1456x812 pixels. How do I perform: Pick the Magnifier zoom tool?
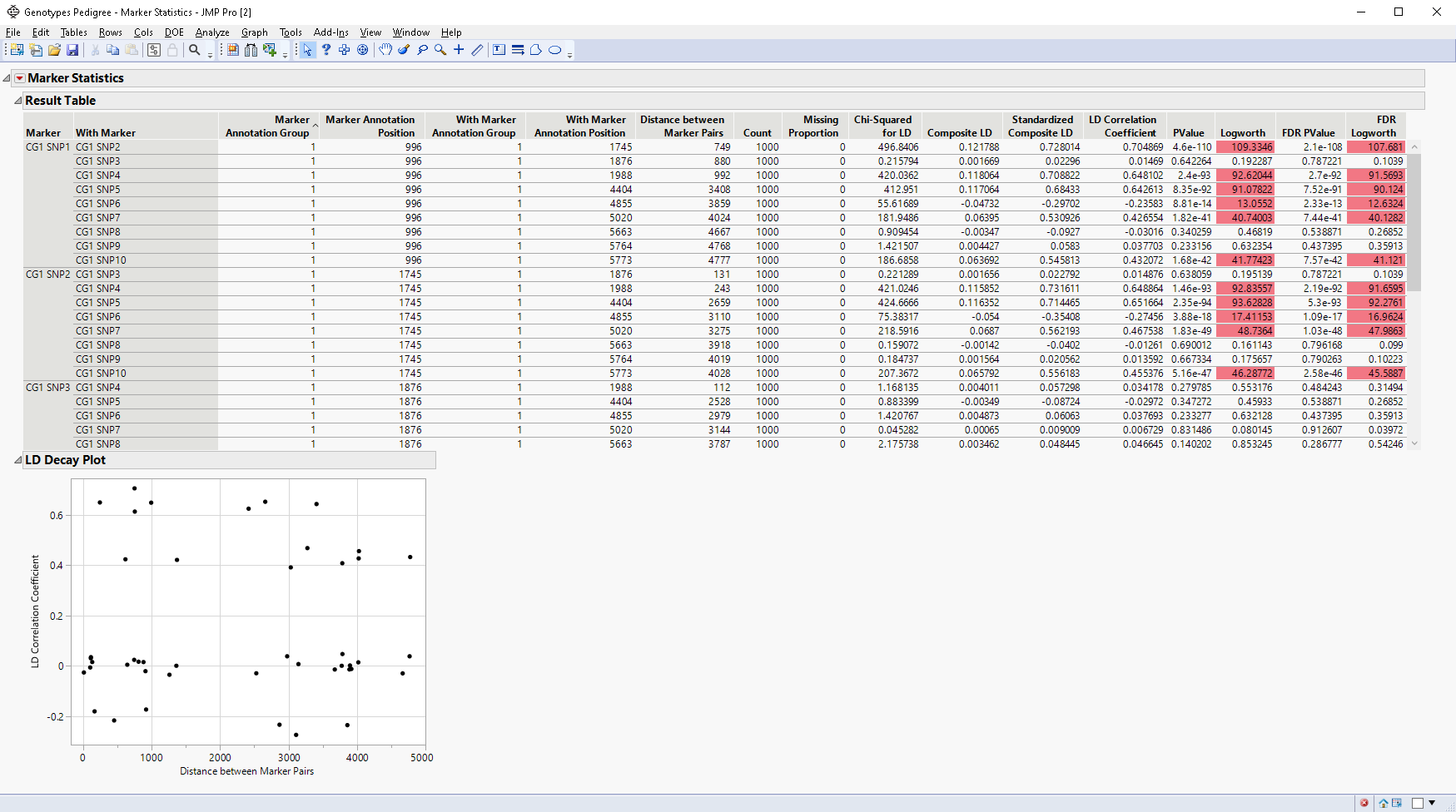[x=440, y=50]
